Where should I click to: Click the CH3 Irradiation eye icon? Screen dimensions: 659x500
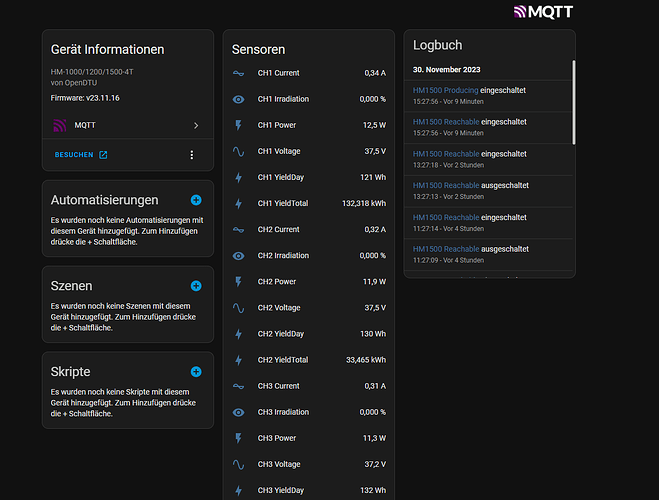pos(238,412)
